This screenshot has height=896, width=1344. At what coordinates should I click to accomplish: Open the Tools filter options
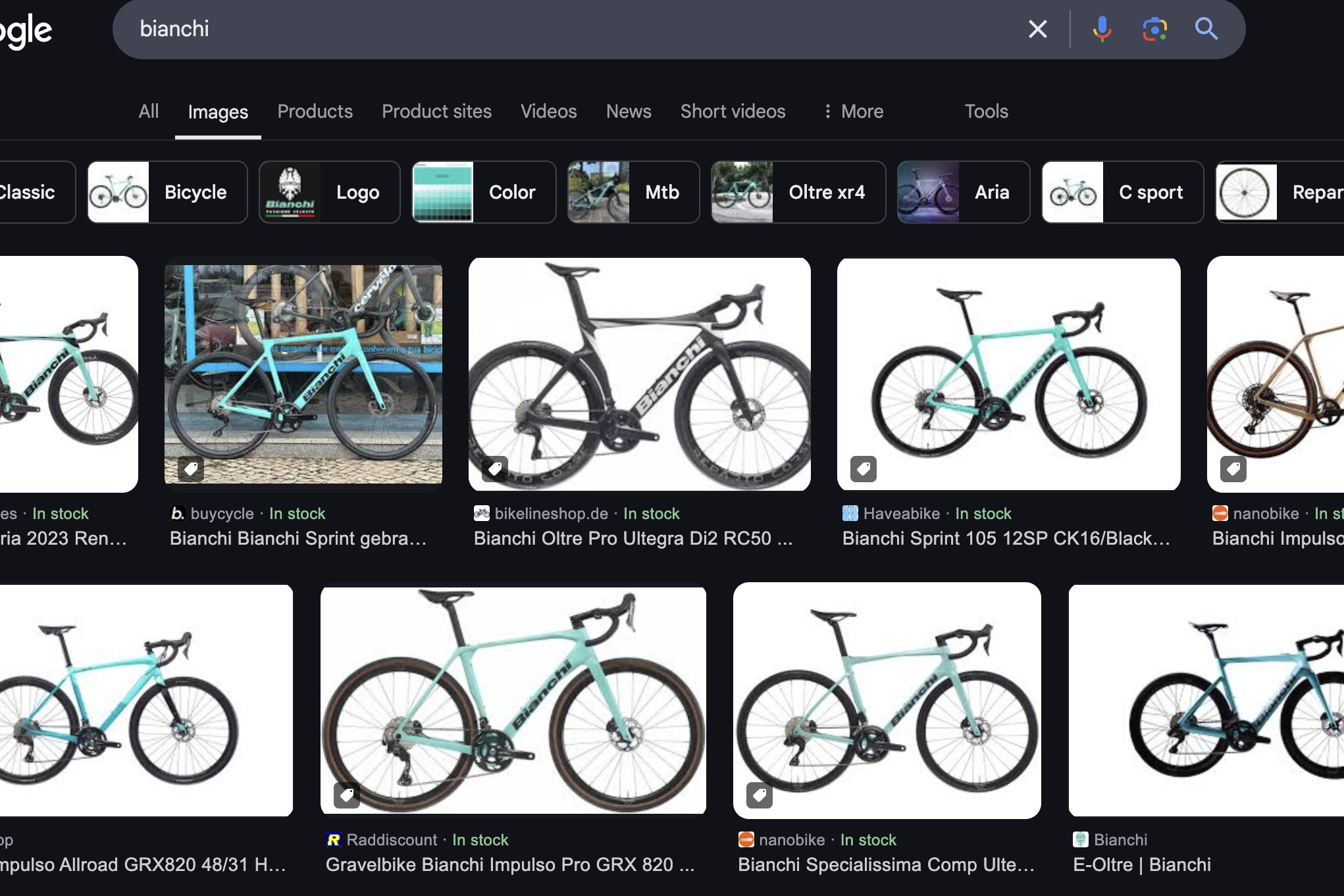(986, 111)
